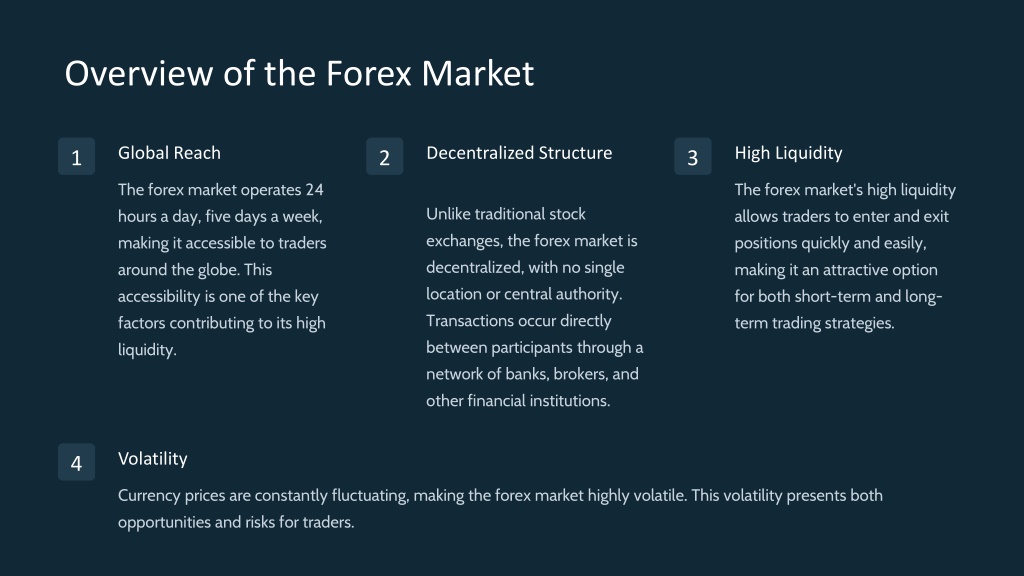Click 'opportunities and risks for traders' text
Viewport: 1024px width, 576px height.
(236, 522)
